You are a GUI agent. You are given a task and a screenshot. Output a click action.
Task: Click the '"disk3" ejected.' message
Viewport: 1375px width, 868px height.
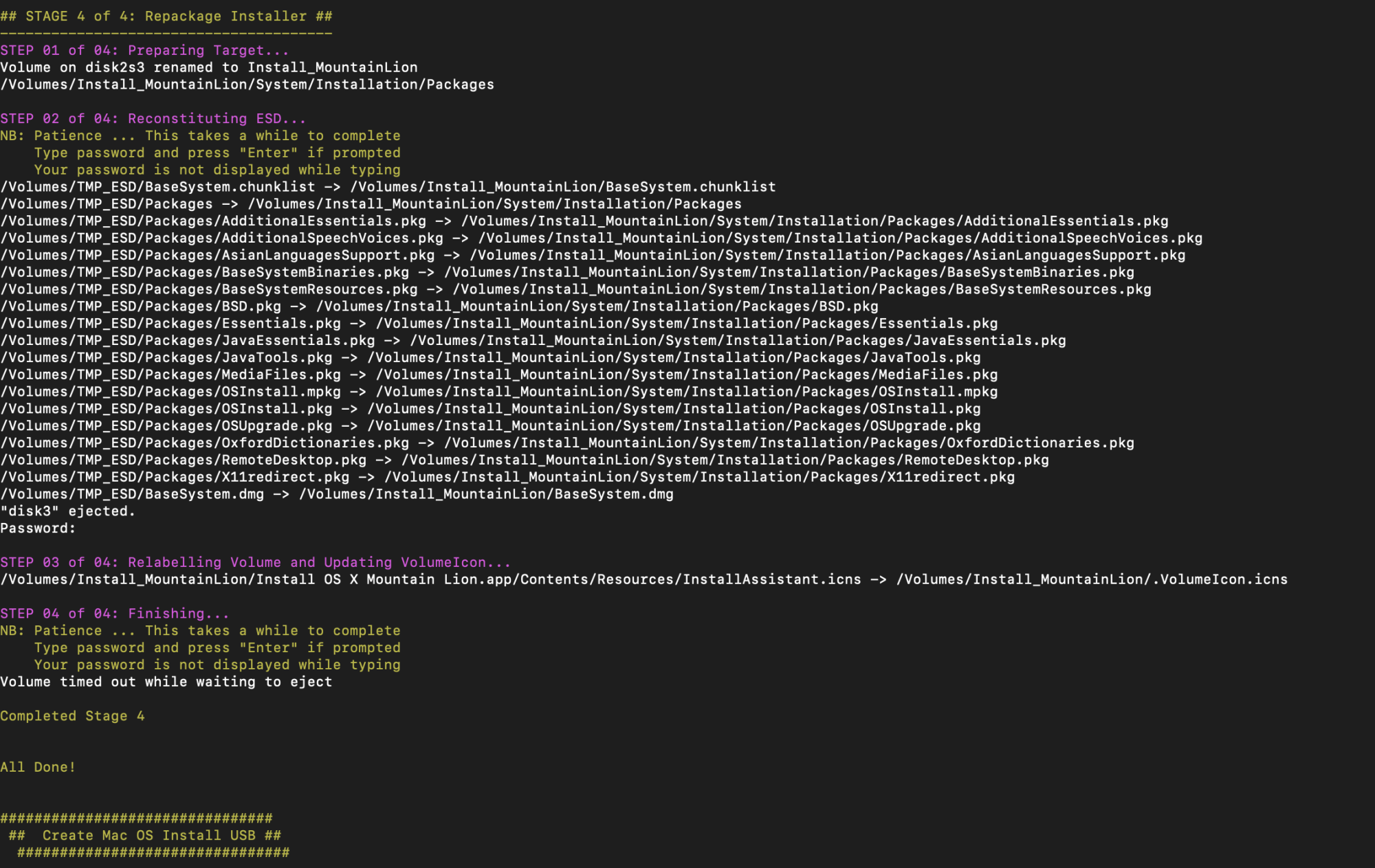click(x=67, y=511)
